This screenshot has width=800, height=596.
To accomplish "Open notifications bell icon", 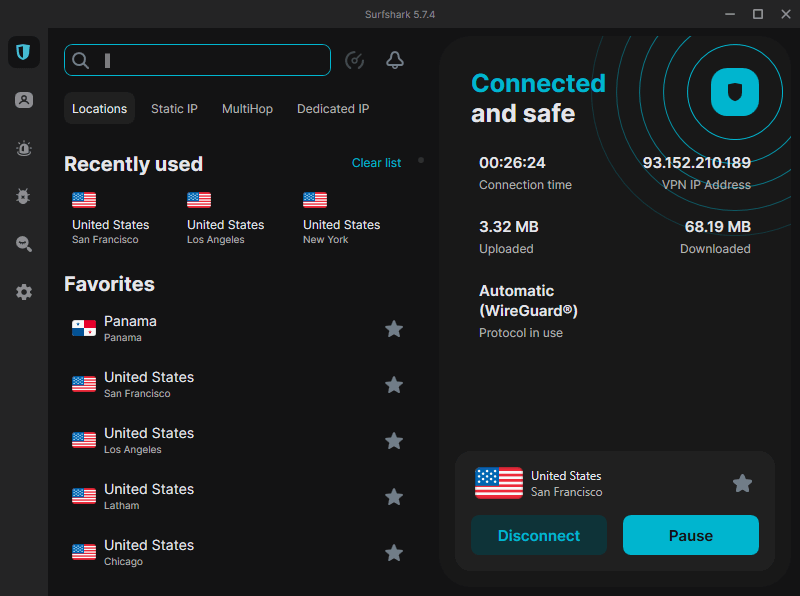I will pos(394,60).
